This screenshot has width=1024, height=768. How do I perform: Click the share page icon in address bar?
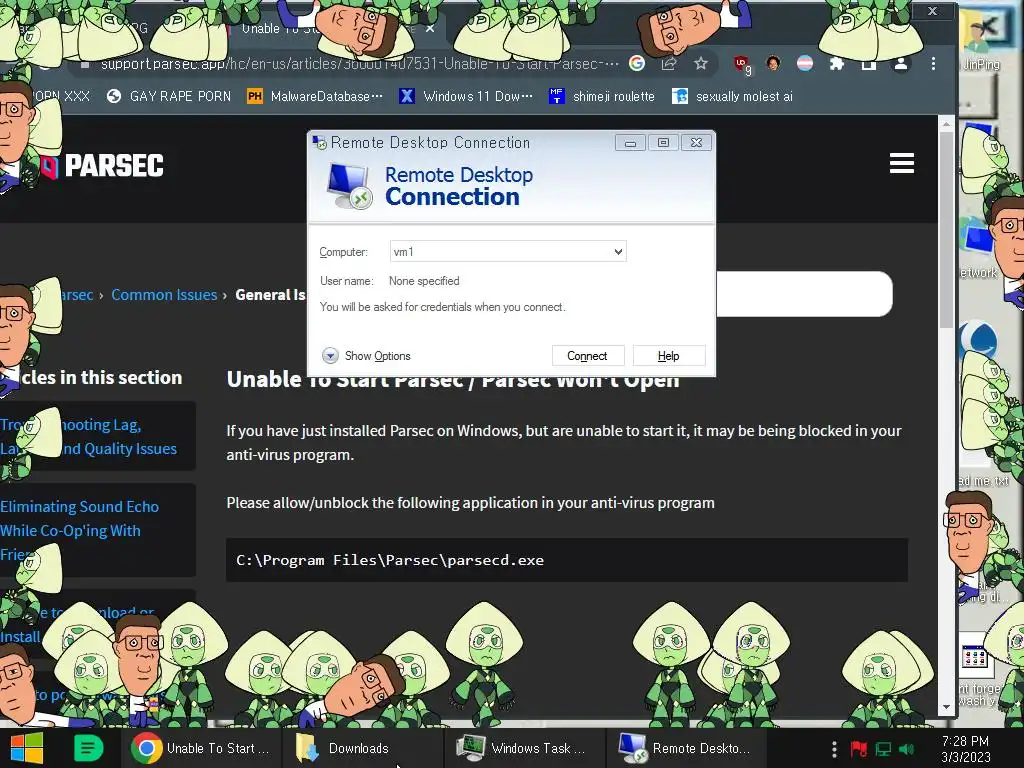coord(669,63)
